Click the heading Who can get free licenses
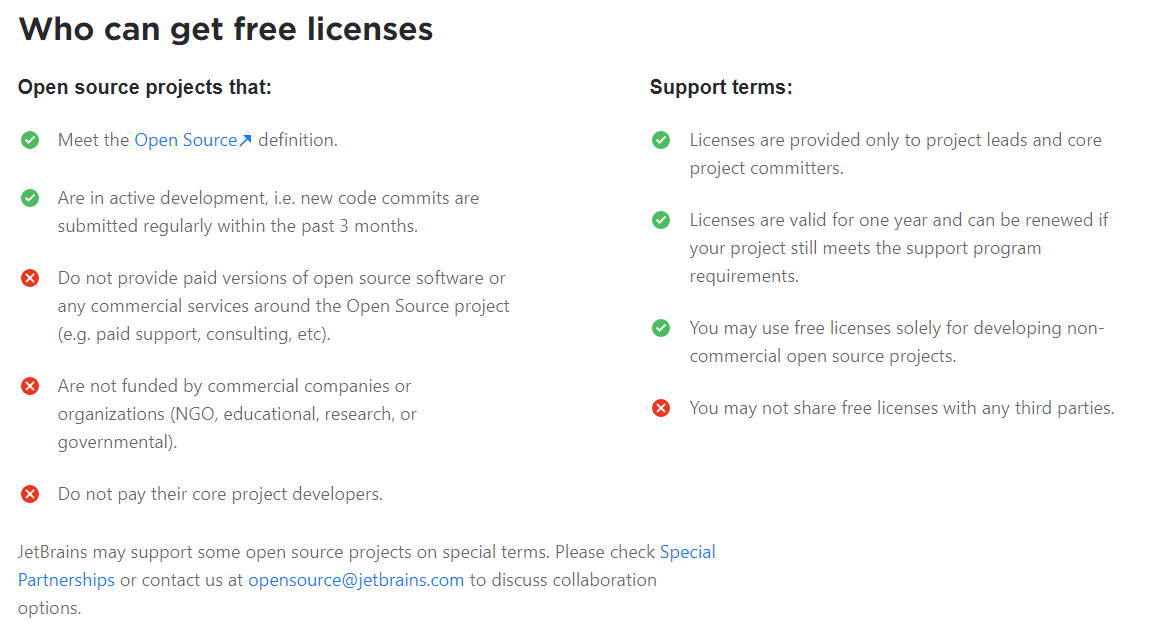The width and height of the screenshot is (1150, 644). coord(226,29)
